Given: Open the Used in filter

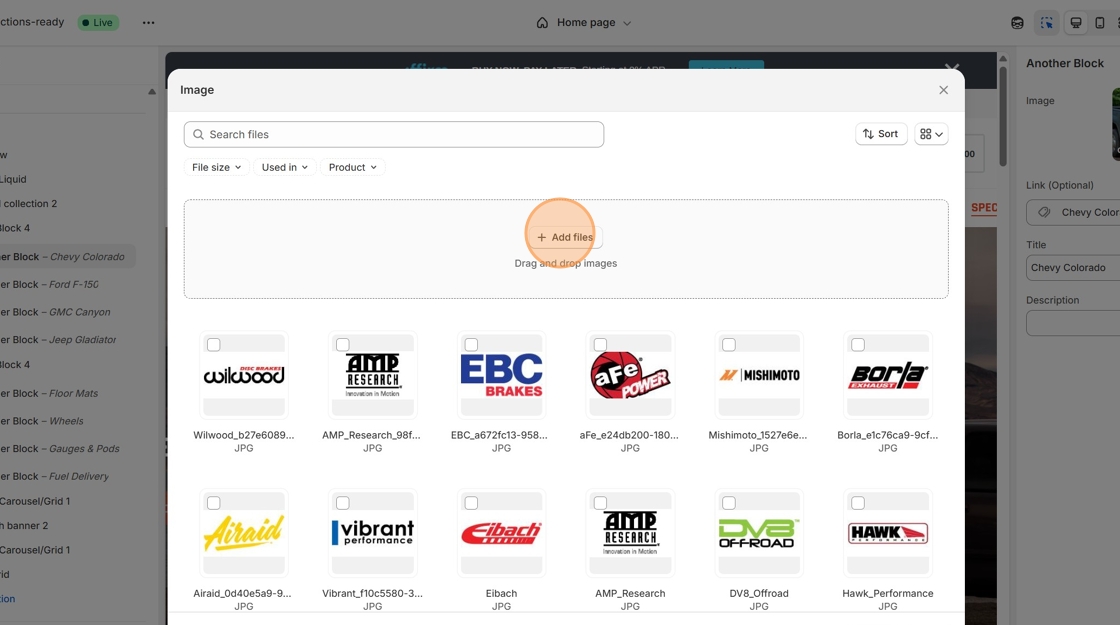Looking at the screenshot, I should (x=284, y=167).
